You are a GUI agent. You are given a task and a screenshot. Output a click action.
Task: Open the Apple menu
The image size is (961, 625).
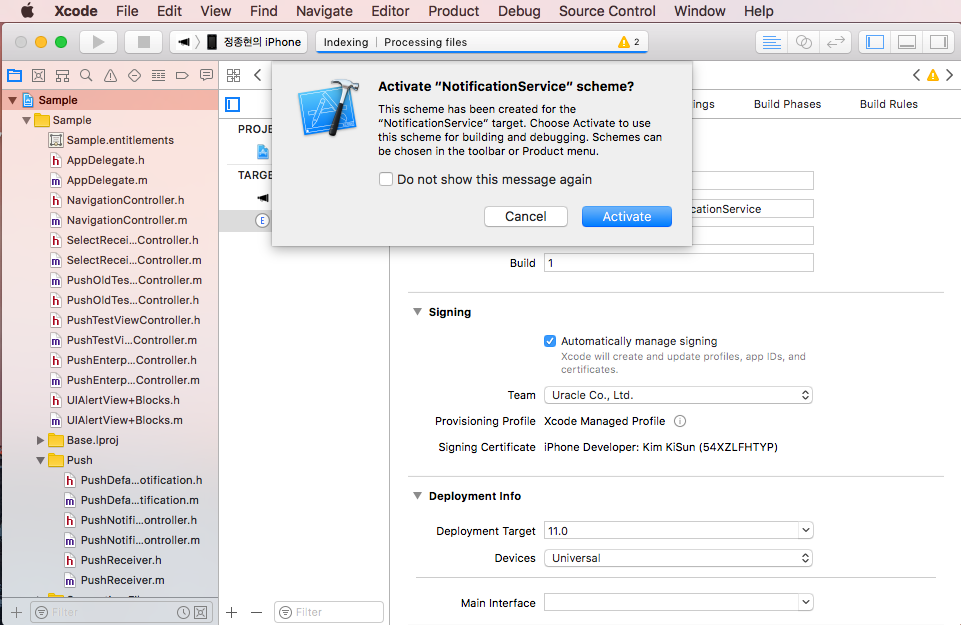tap(28, 11)
